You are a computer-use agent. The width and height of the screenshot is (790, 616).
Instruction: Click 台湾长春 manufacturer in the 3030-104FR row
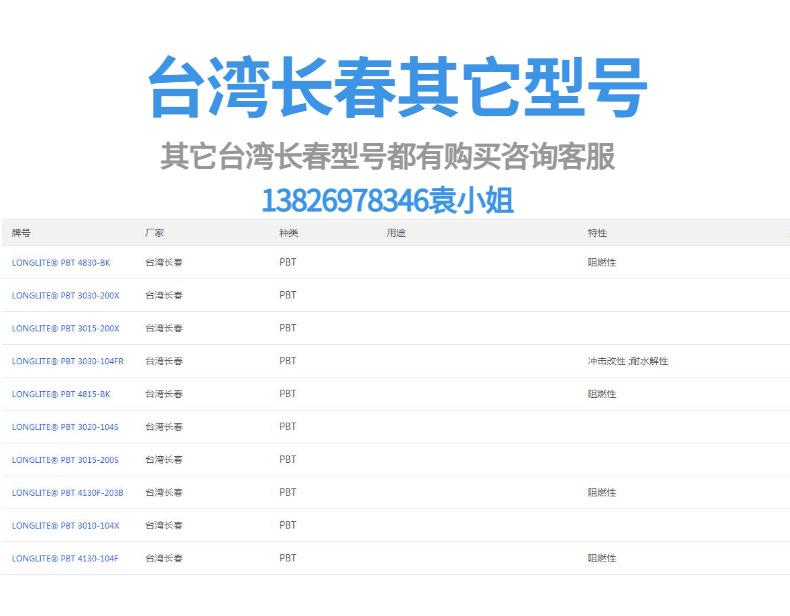pyautogui.click(x=164, y=361)
